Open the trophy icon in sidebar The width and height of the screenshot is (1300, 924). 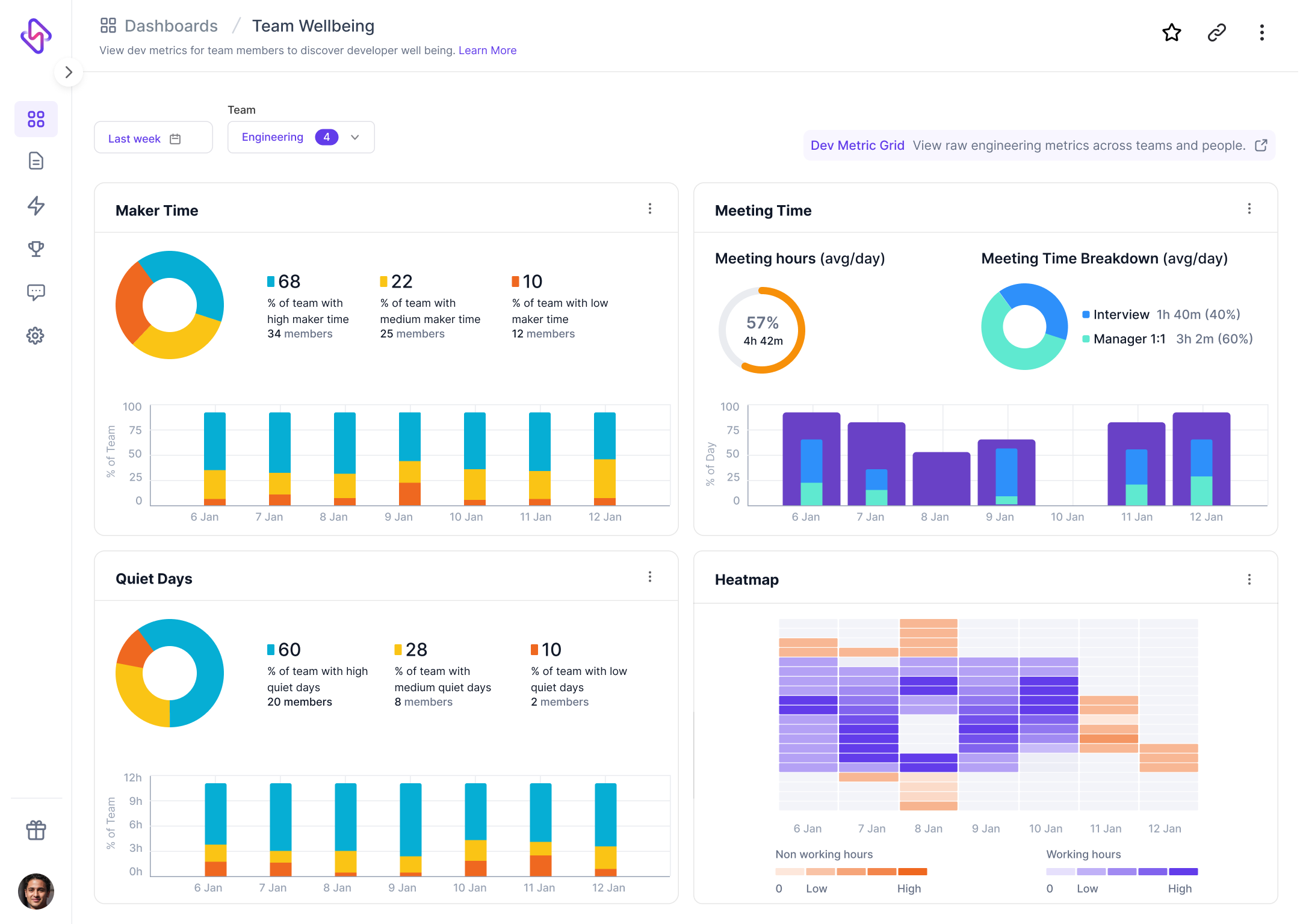36,248
